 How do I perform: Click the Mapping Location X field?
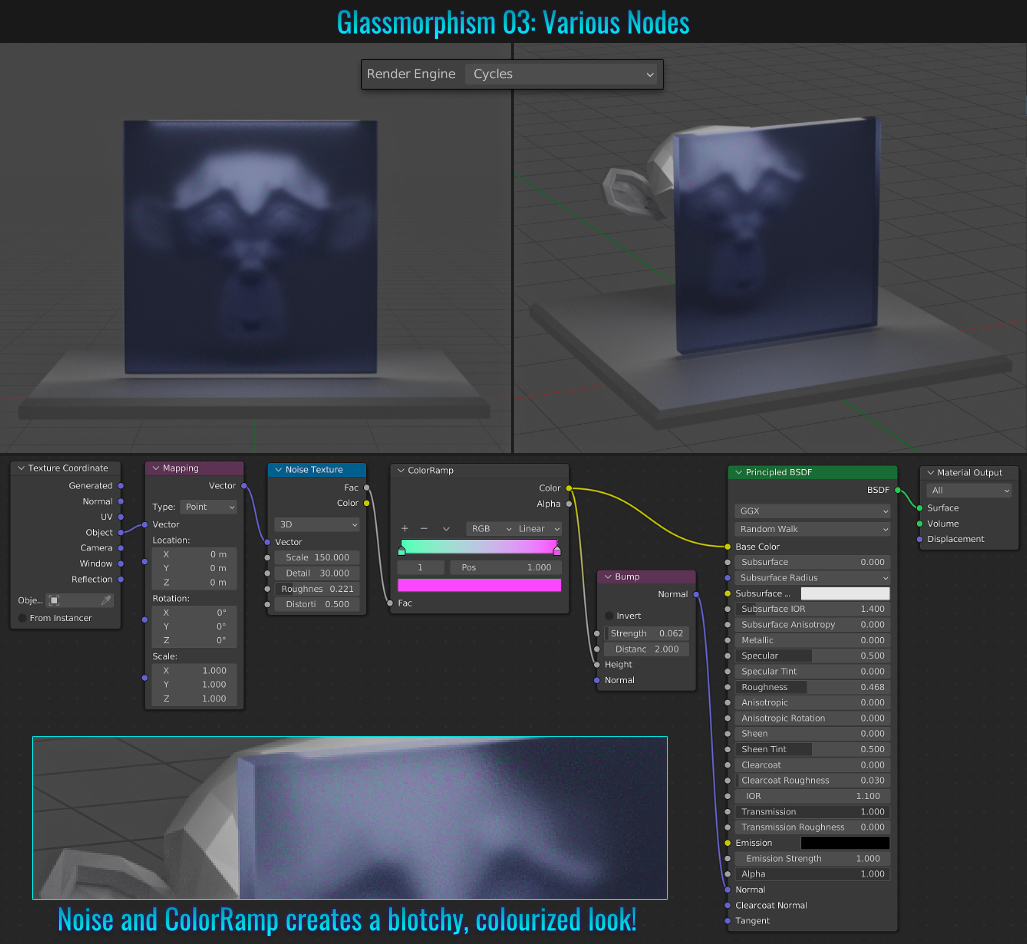pos(195,554)
